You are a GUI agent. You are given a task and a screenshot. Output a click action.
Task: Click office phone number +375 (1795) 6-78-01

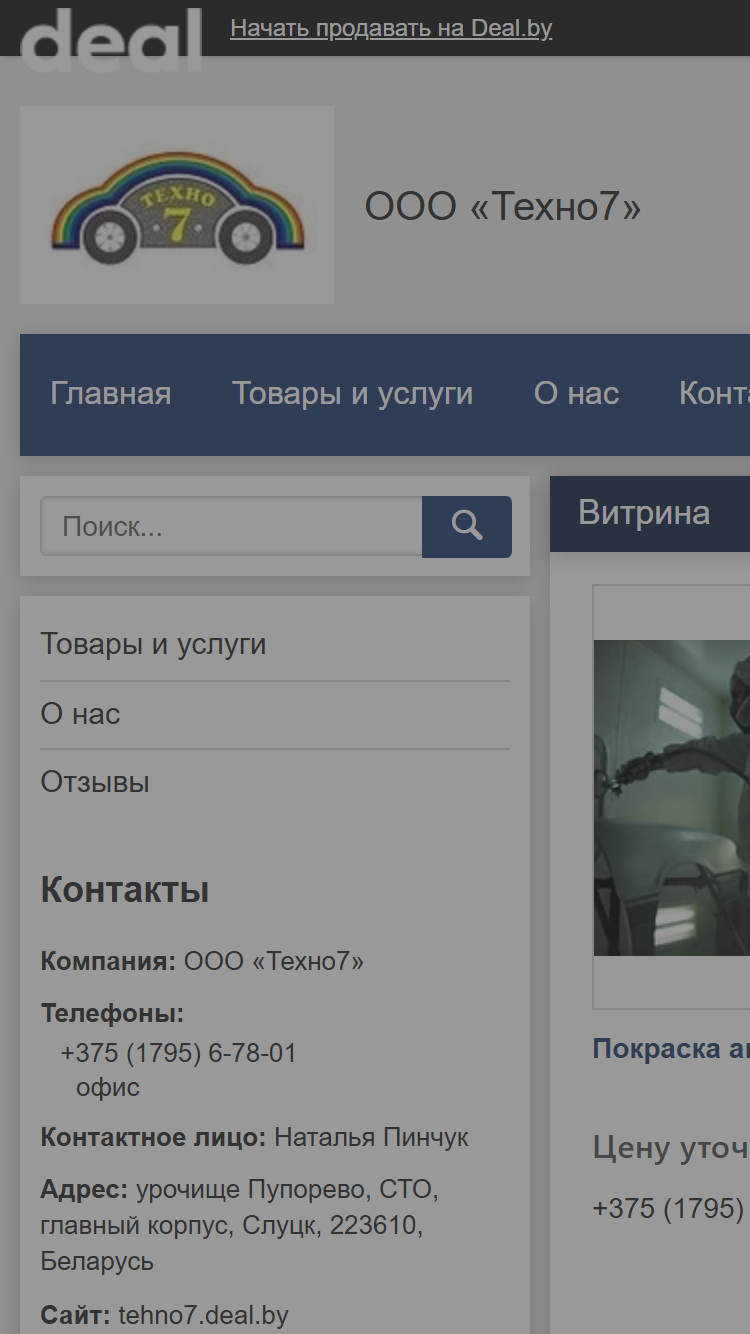[x=179, y=1054]
